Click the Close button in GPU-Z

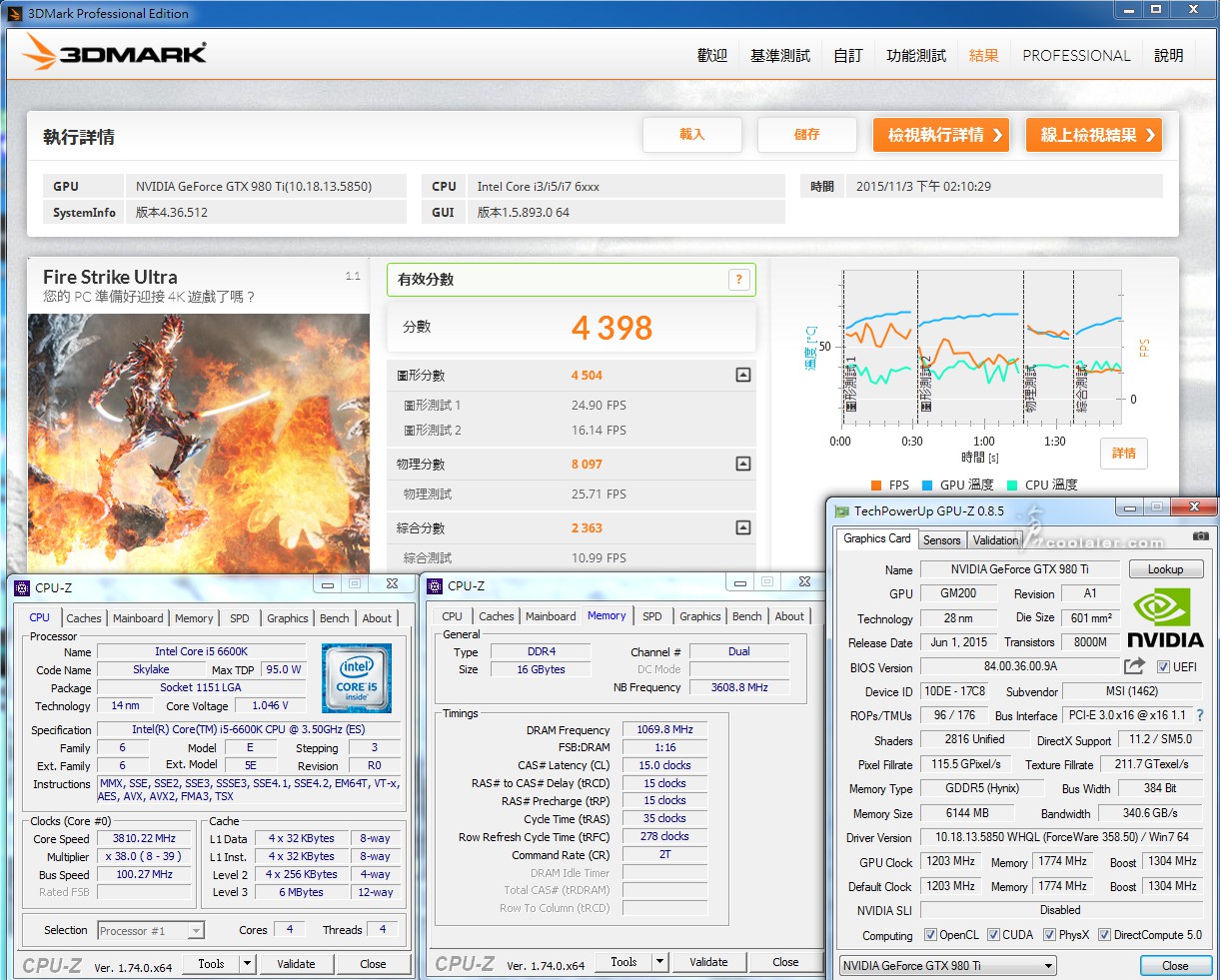pyautogui.click(x=1175, y=966)
